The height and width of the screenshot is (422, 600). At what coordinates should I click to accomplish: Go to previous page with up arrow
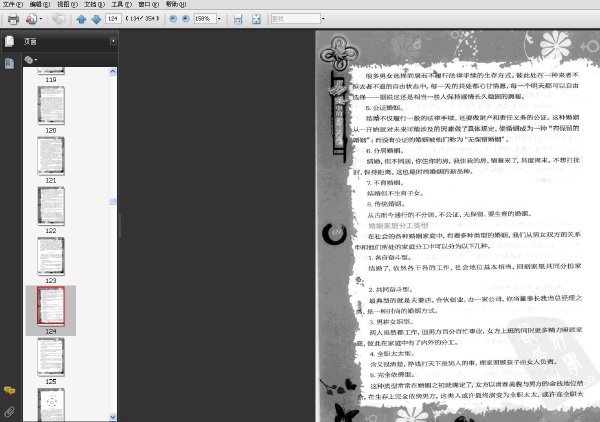click(81, 19)
